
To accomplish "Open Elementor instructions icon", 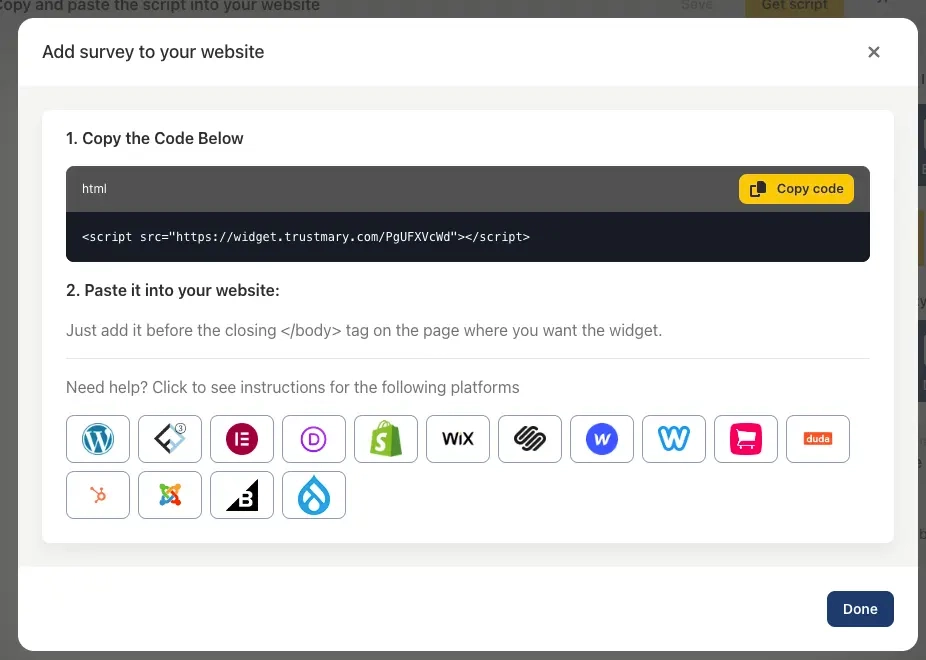I will click(242, 439).
